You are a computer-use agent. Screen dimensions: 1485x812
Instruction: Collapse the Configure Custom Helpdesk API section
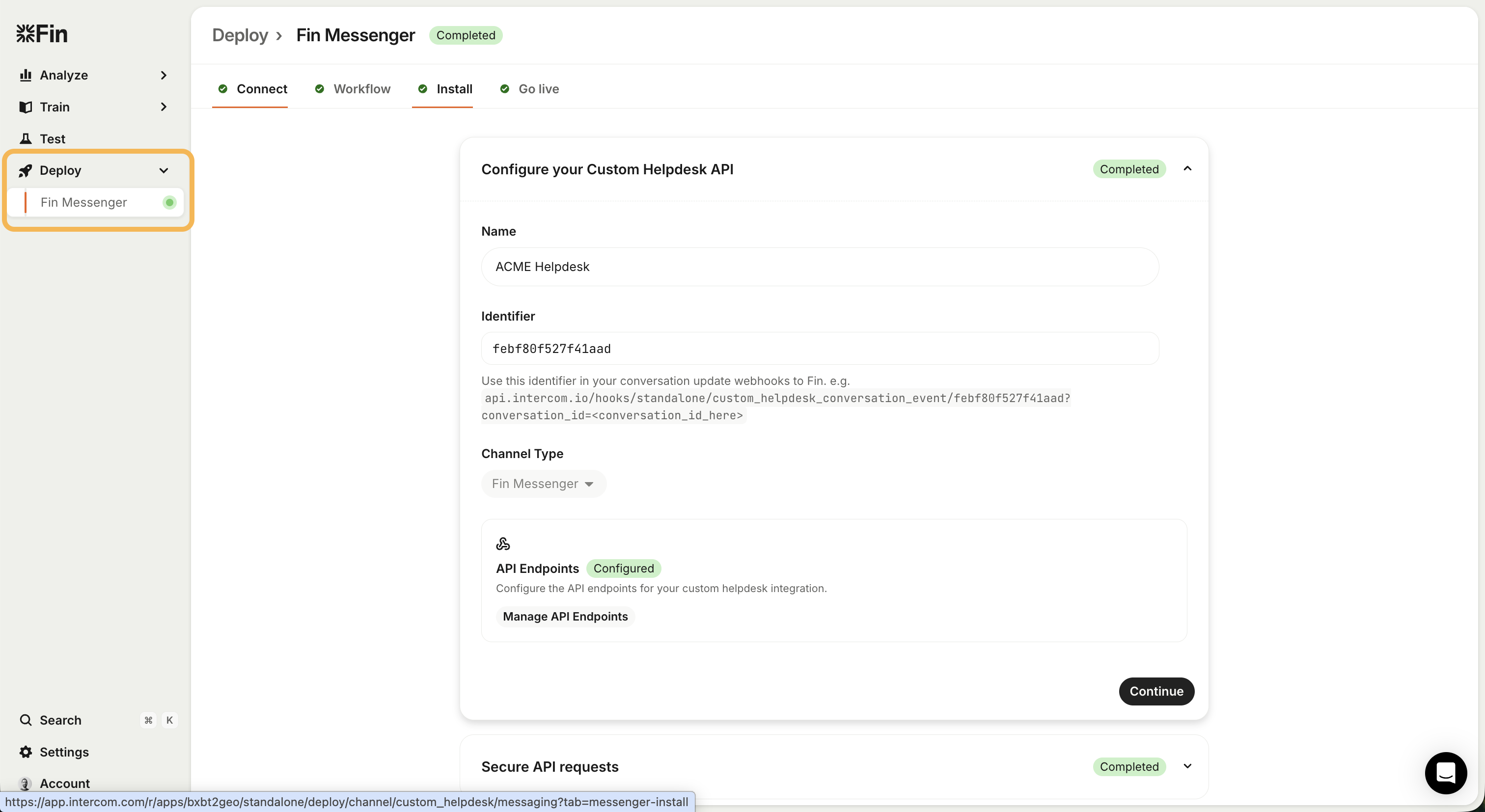[1187, 169]
